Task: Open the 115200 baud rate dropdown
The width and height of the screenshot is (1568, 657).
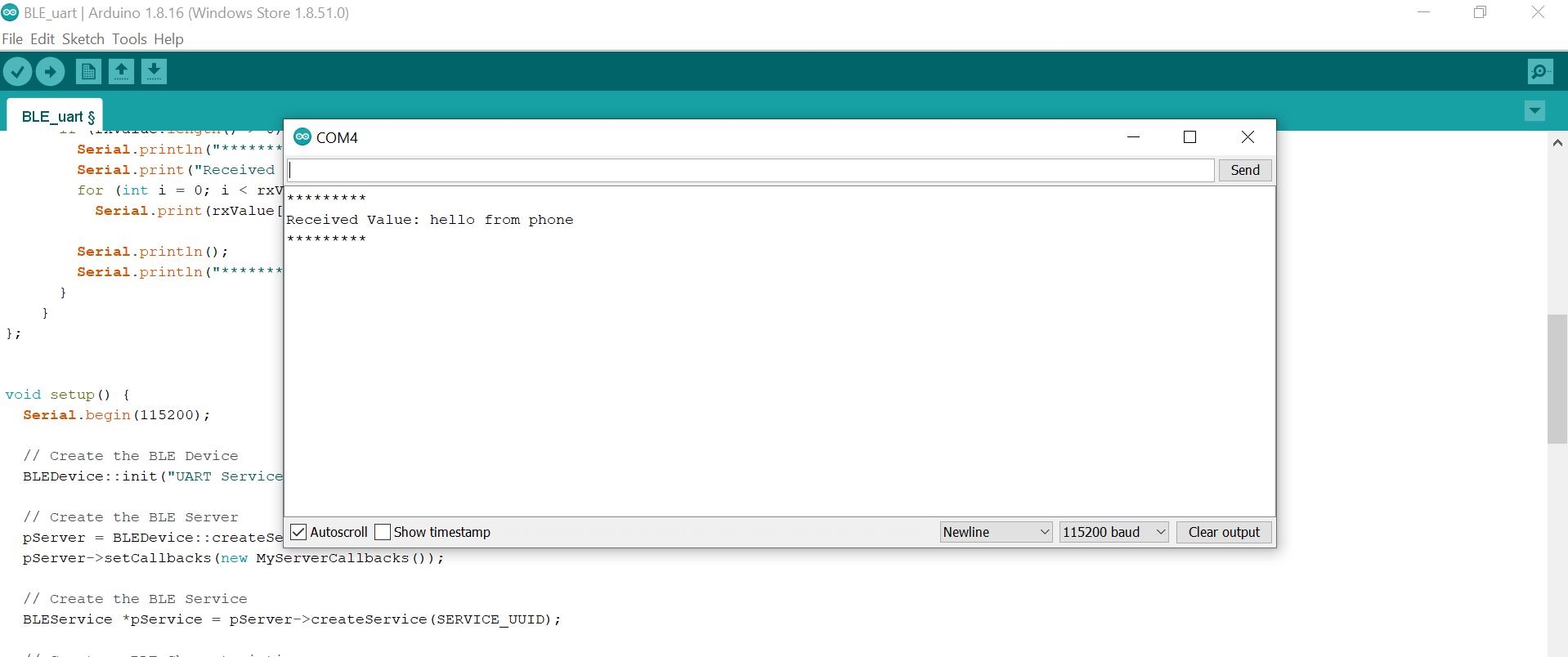Action: (x=1113, y=532)
